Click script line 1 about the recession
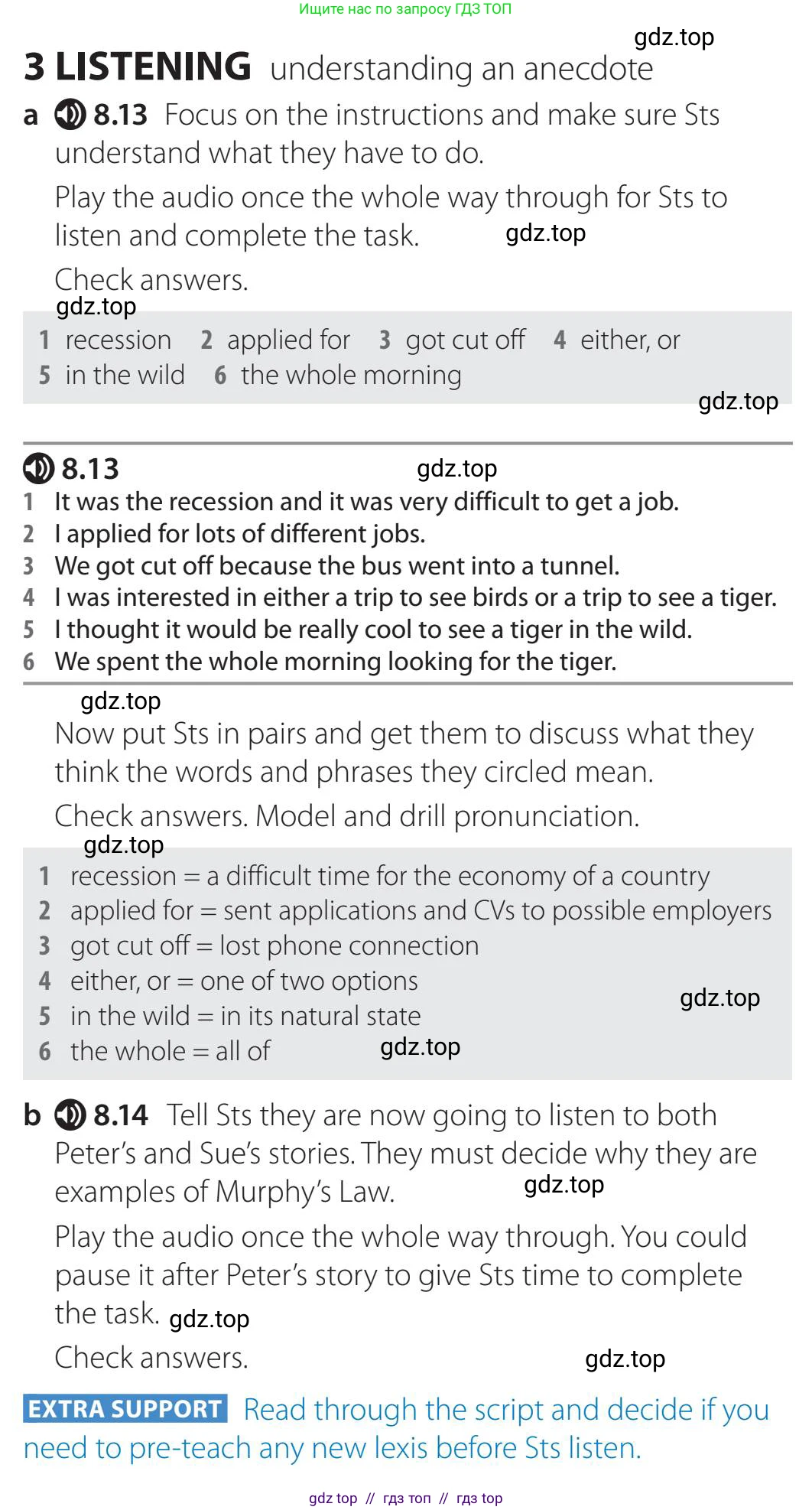Viewport: 812px width, 1510px height. pos(366,502)
